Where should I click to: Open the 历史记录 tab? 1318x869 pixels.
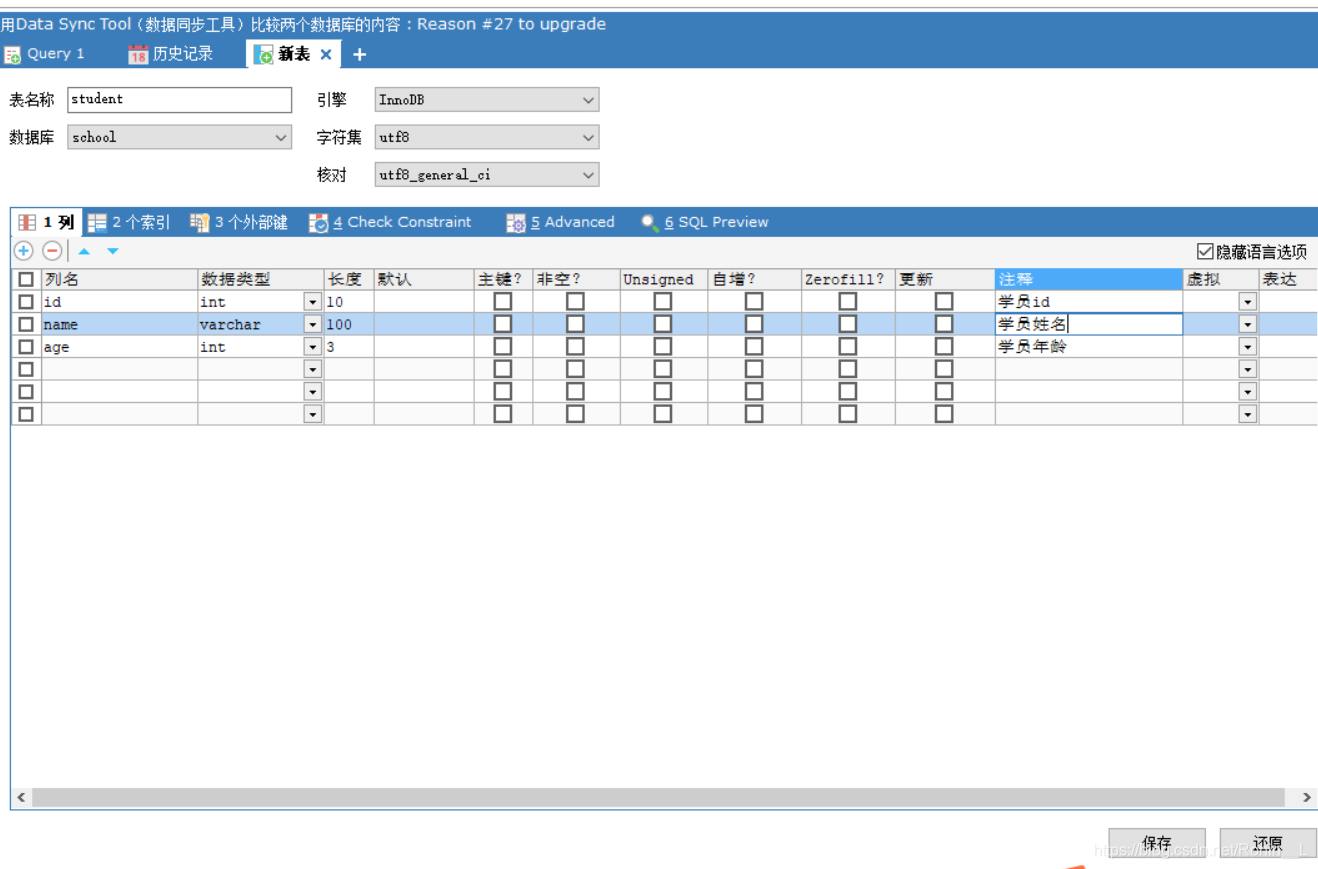tap(171, 54)
